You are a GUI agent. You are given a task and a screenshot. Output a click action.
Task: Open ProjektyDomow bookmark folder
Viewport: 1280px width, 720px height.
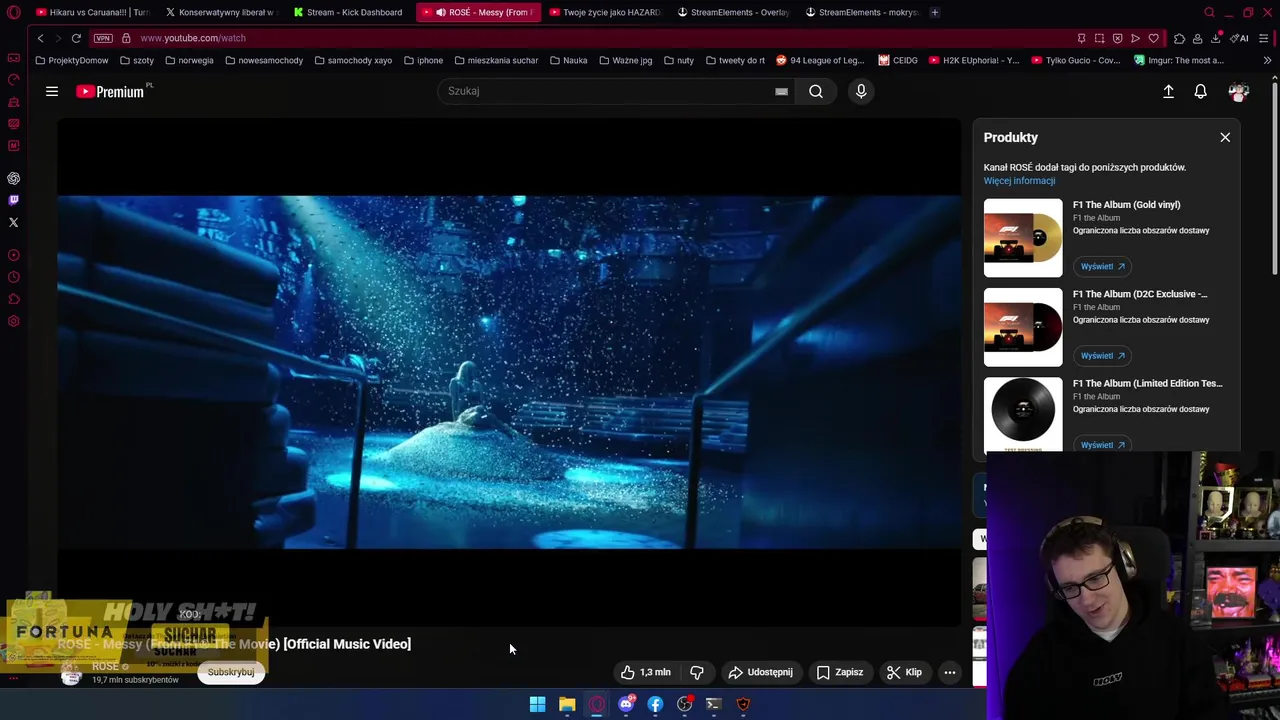click(71, 60)
